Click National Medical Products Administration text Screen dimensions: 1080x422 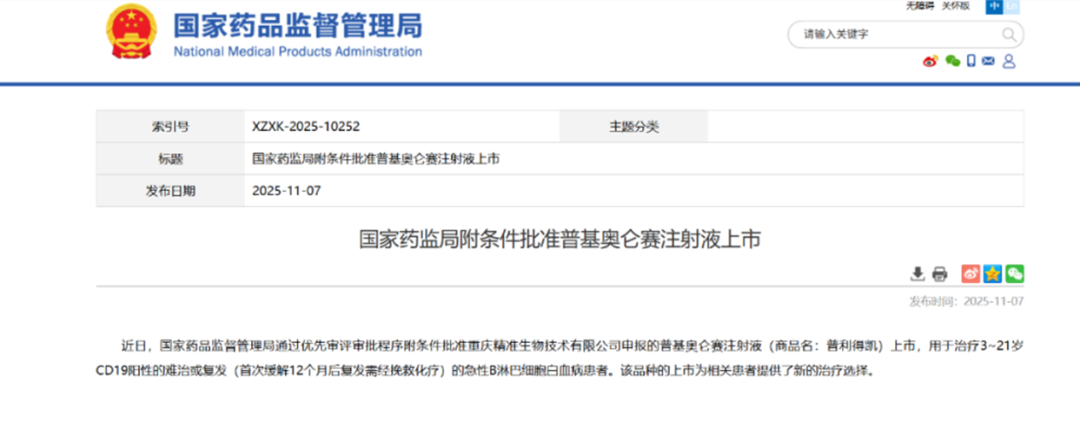[298, 52]
